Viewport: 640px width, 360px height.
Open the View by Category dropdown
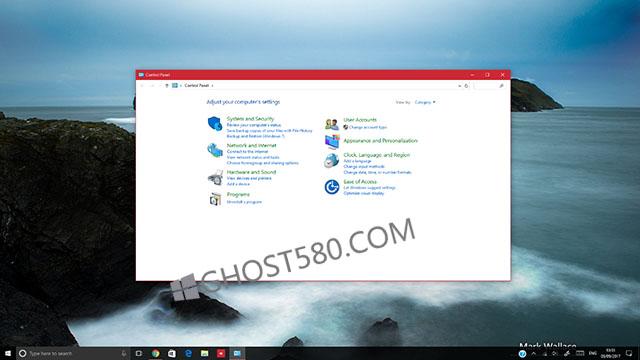tap(425, 102)
